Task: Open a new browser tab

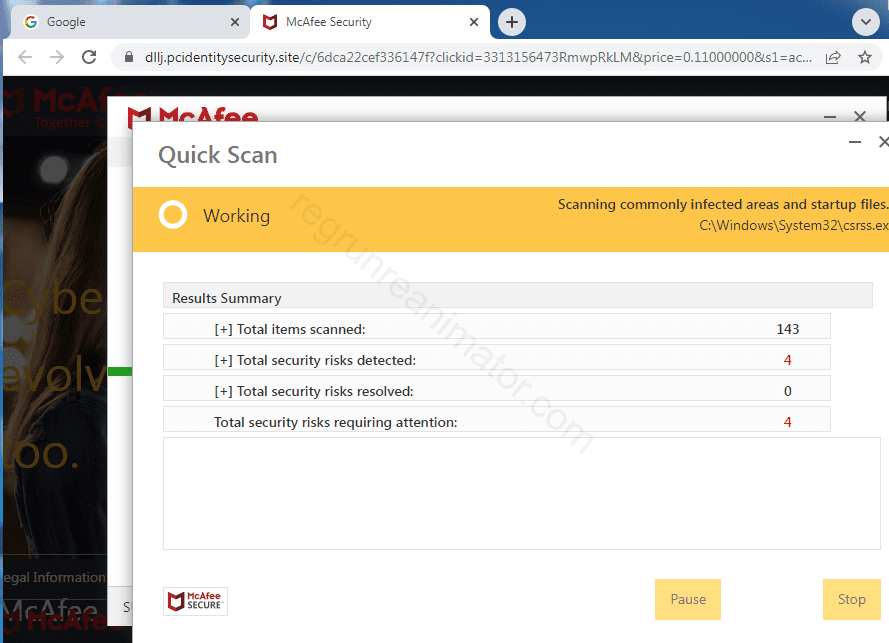Action: tap(511, 21)
